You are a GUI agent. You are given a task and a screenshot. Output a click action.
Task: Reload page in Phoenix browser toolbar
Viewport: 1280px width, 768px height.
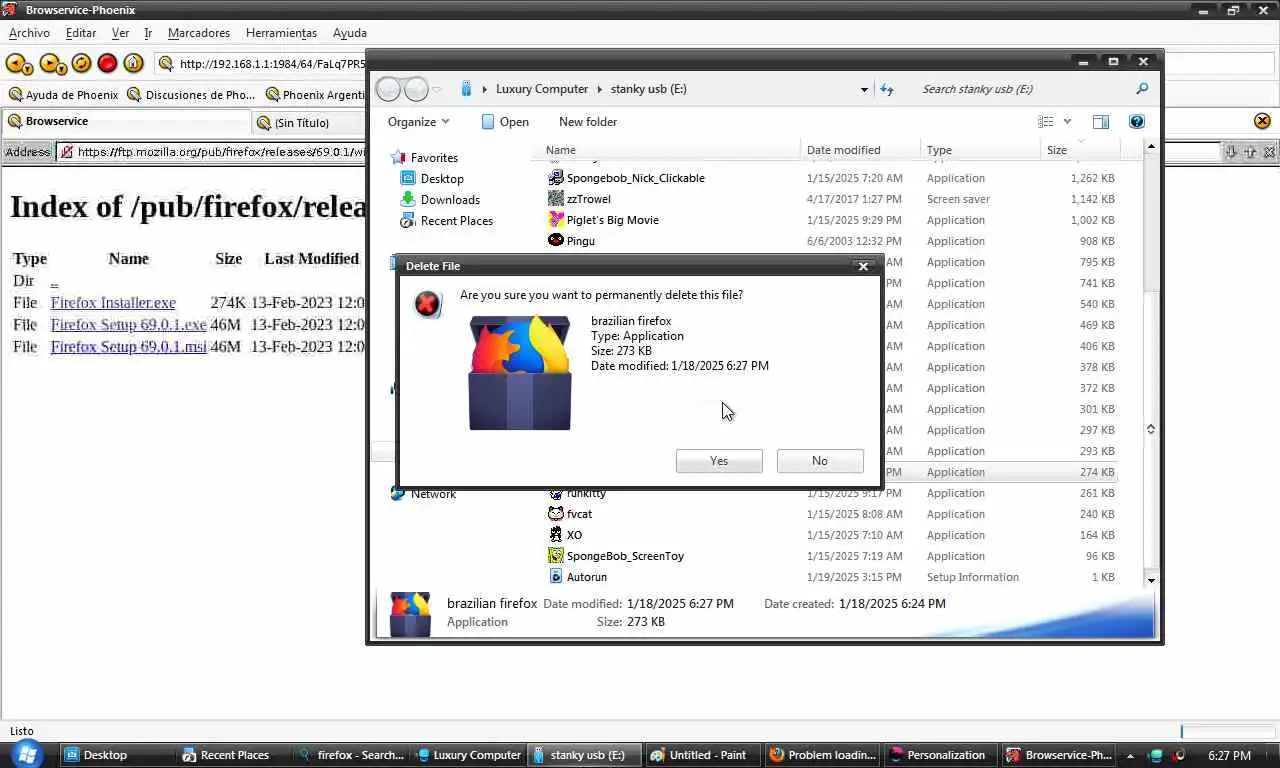coord(81,64)
